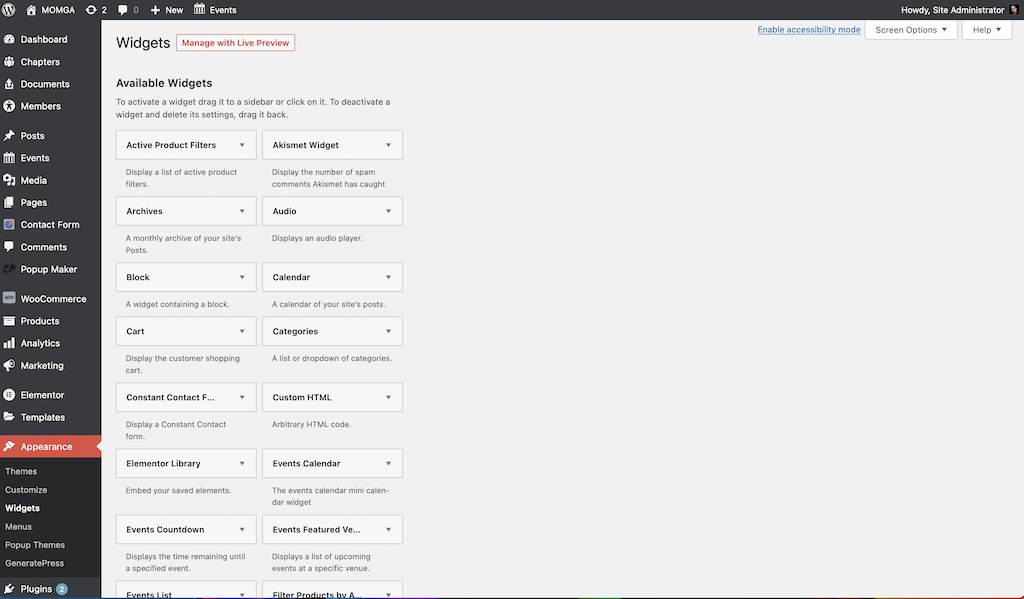Viewport: 1024px width, 599px height.
Task: Open the Help dropdown
Action: [x=986, y=29]
